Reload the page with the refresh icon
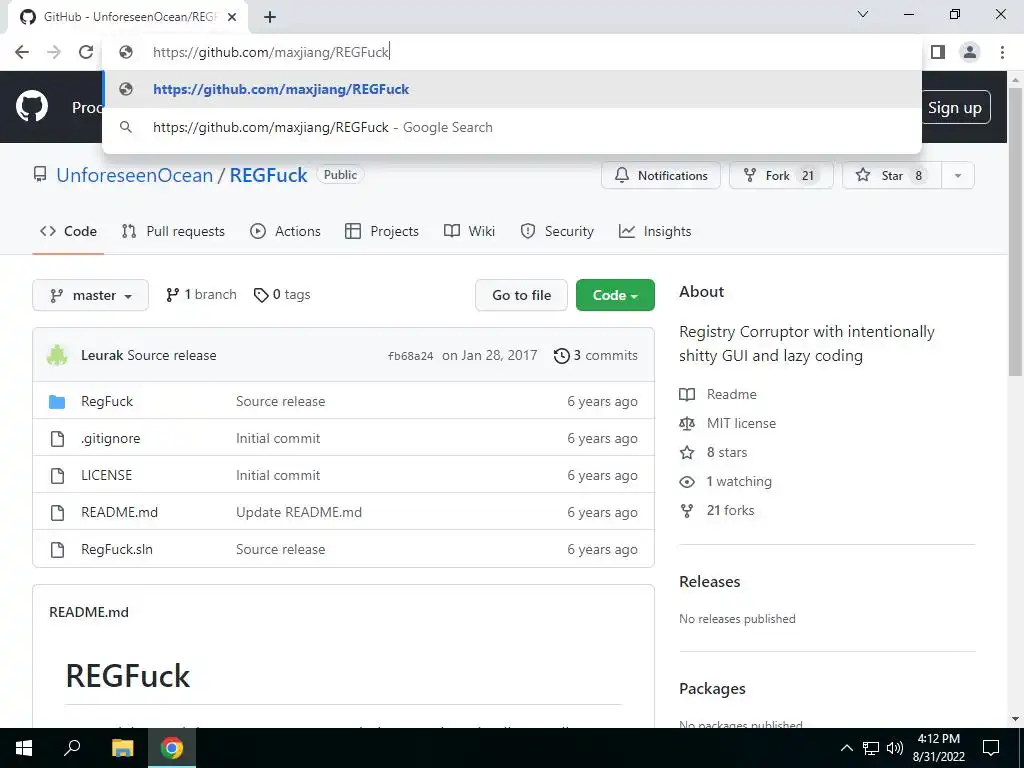The height and width of the screenshot is (768, 1024). (86, 52)
